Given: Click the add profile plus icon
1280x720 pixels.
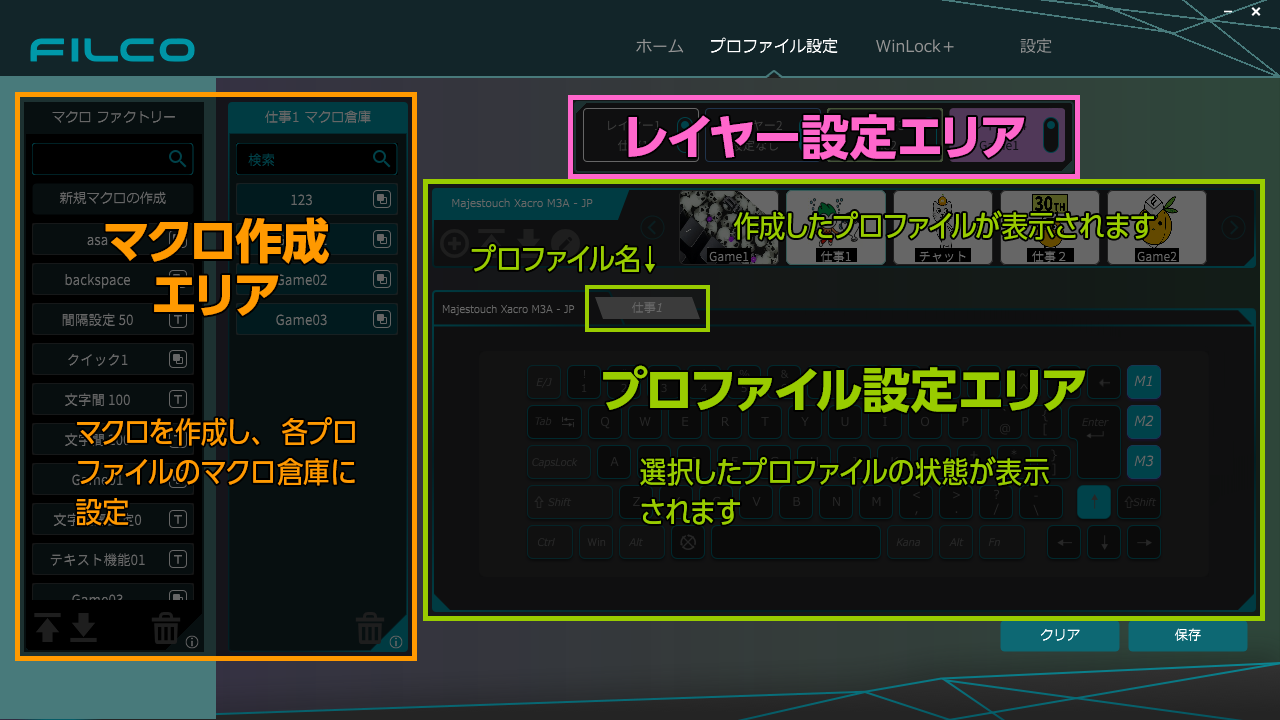Looking at the screenshot, I should click(453, 243).
